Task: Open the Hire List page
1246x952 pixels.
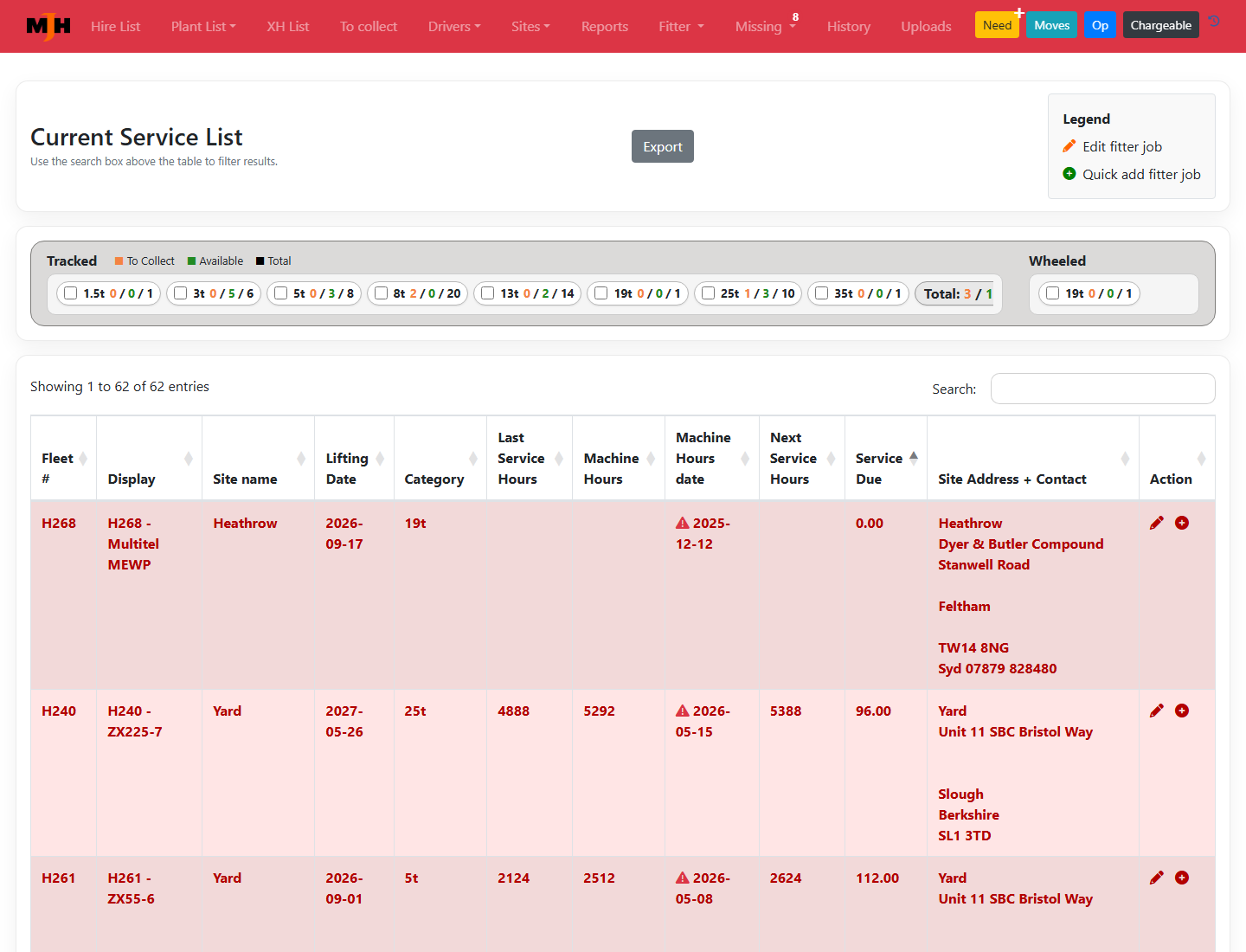Action: (115, 26)
